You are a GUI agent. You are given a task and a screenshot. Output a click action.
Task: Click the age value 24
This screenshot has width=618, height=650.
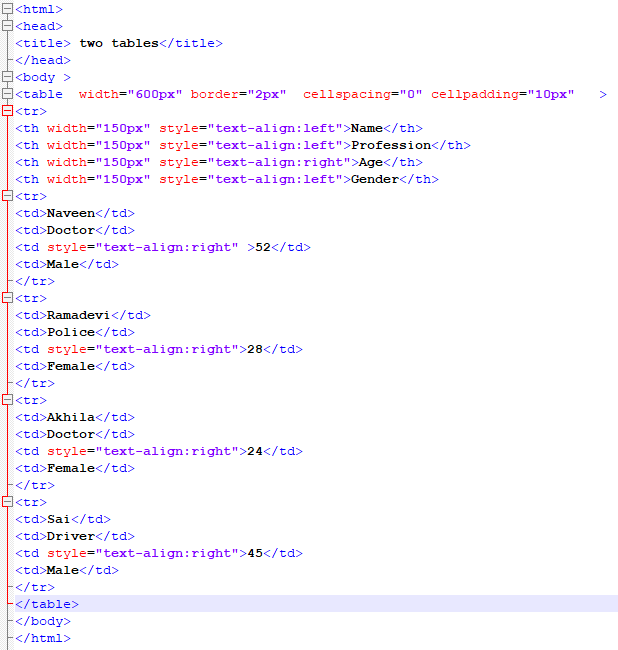tap(255, 451)
